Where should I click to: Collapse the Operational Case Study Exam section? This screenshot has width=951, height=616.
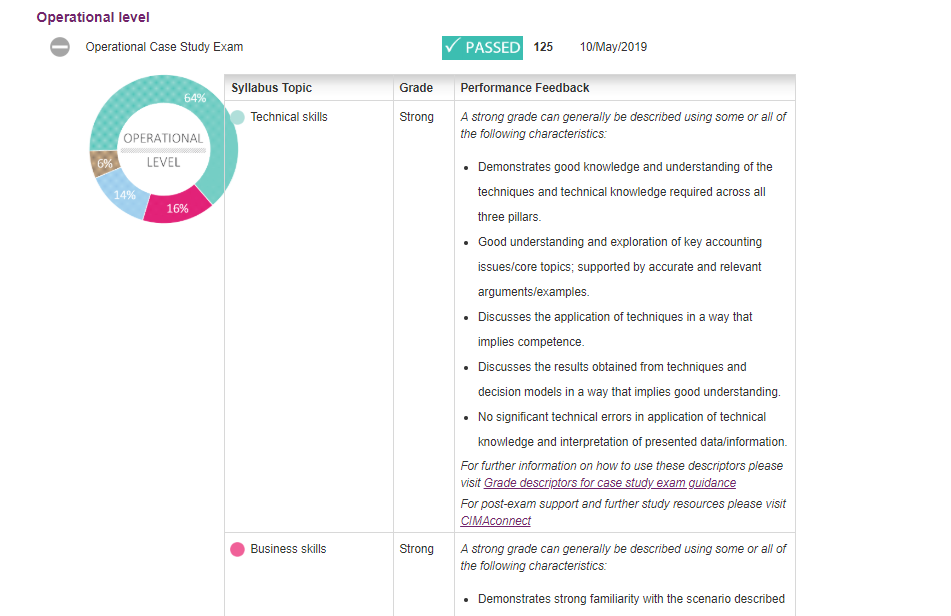[x=60, y=47]
